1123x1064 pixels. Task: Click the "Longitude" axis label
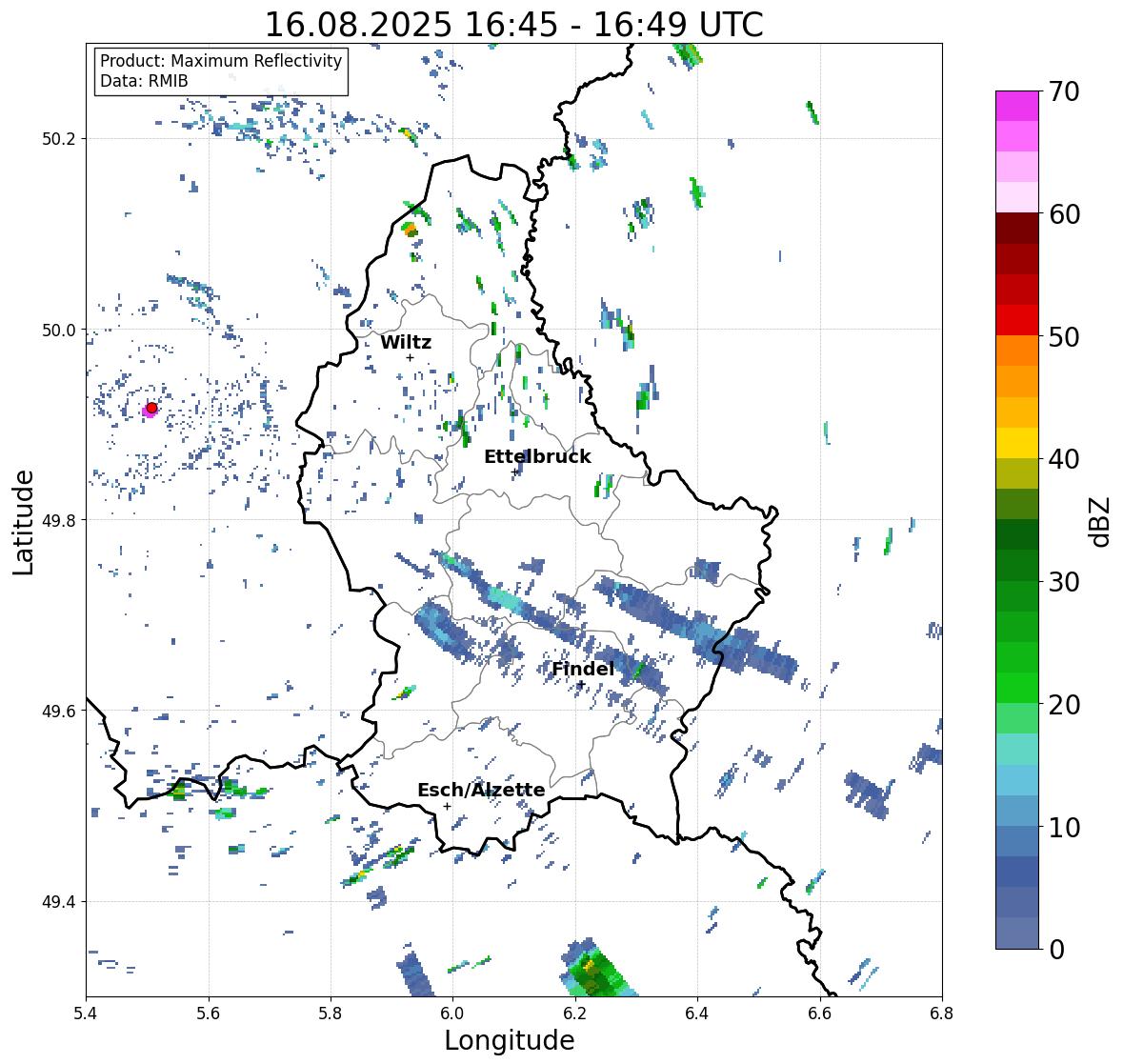[510, 1040]
